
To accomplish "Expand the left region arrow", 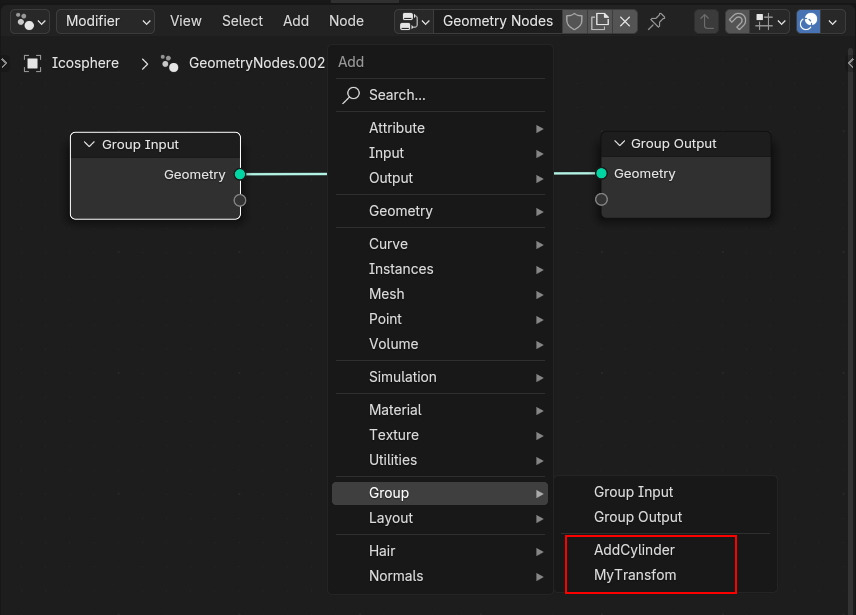I will point(4,63).
